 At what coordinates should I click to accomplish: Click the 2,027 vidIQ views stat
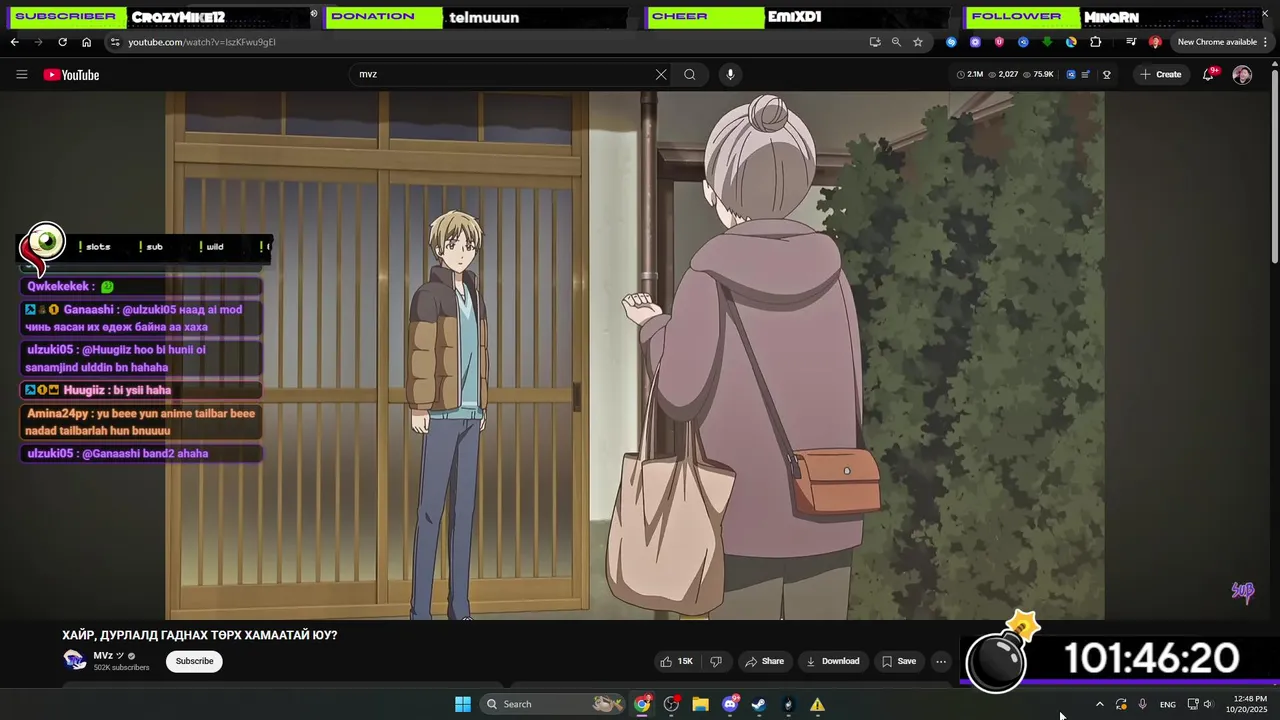(x=1004, y=75)
